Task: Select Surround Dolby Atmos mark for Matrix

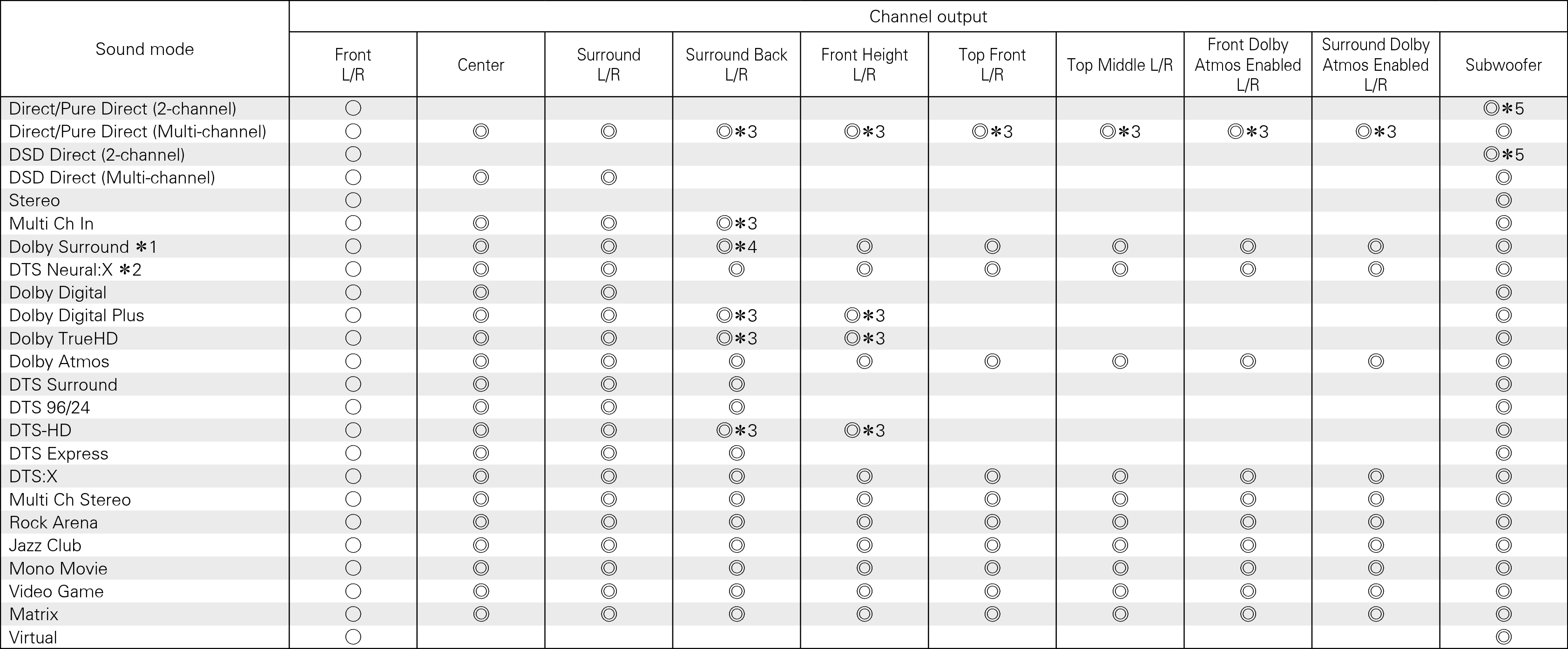Action: tap(1376, 614)
